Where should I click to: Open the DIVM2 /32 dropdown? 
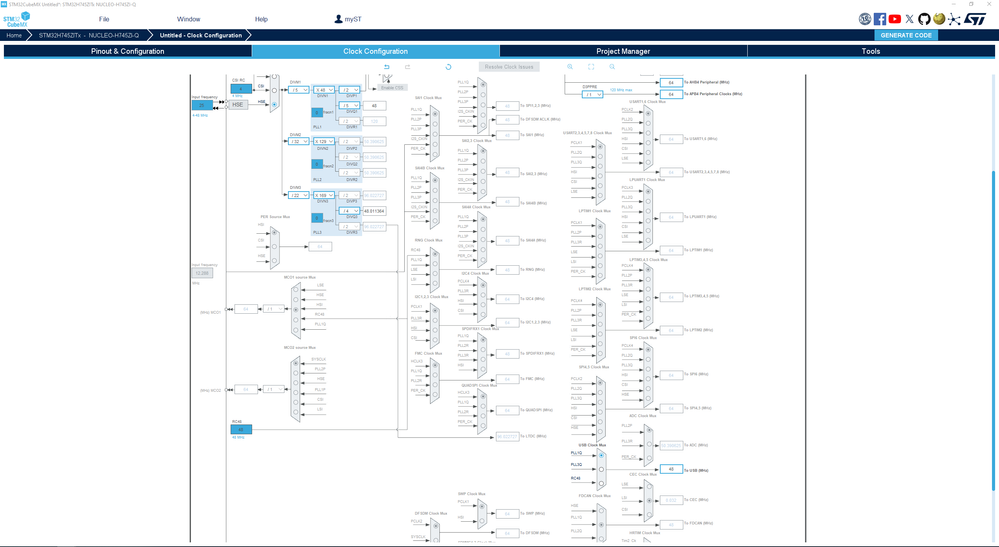coord(298,141)
